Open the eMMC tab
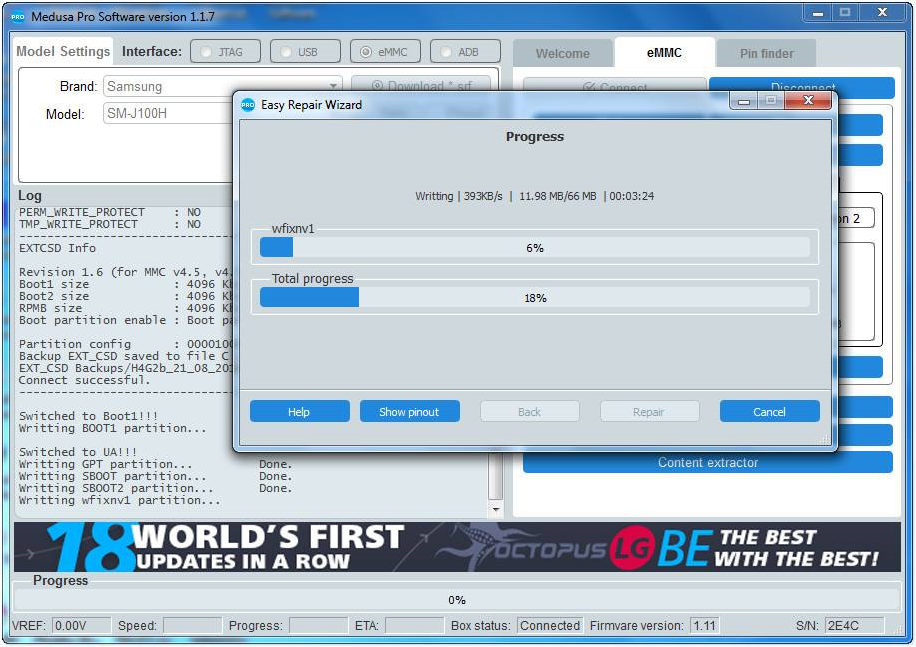916x647 pixels. tap(664, 53)
